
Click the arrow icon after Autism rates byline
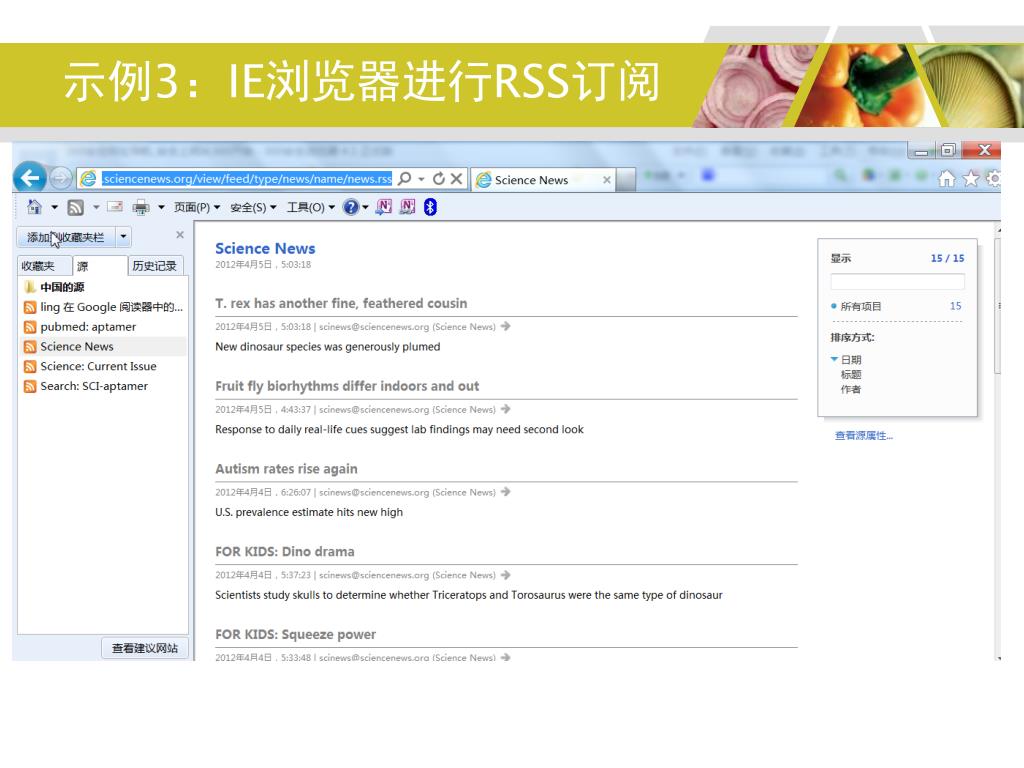(x=505, y=492)
